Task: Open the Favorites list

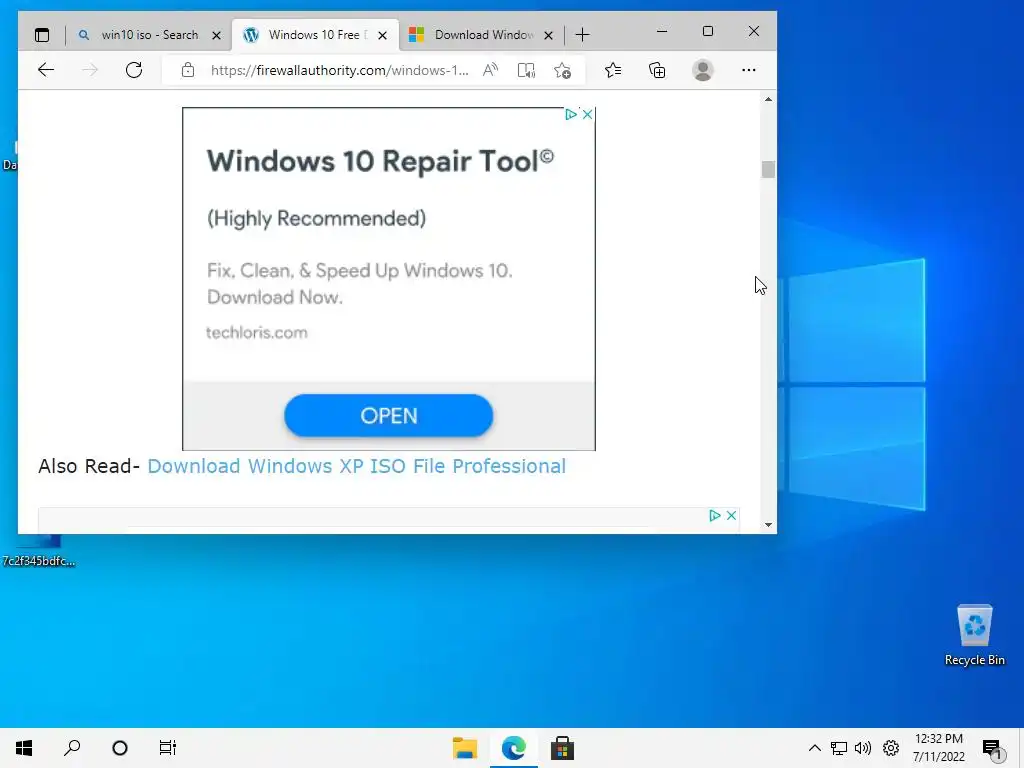Action: click(x=613, y=70)
